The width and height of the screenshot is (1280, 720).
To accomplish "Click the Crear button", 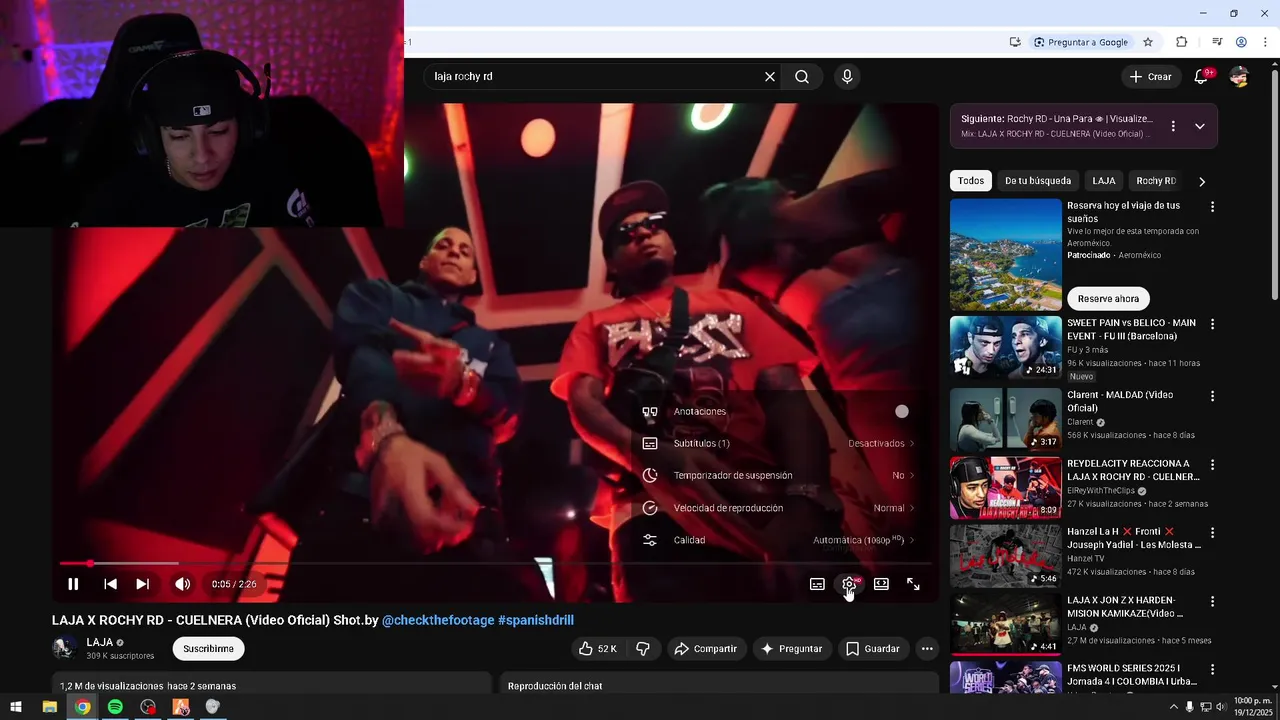I will pos(1150,77).
